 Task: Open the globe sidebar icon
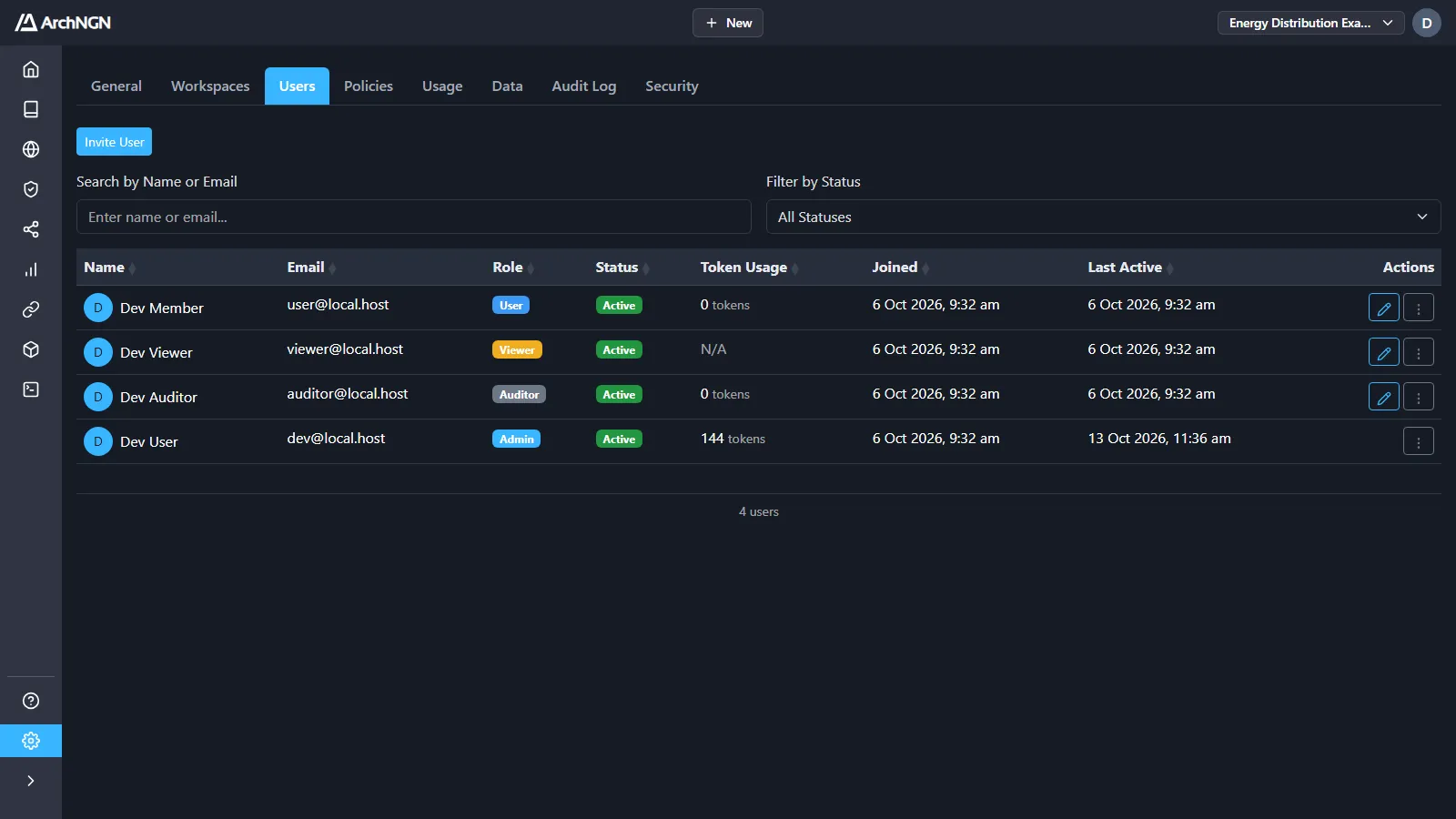31,149
